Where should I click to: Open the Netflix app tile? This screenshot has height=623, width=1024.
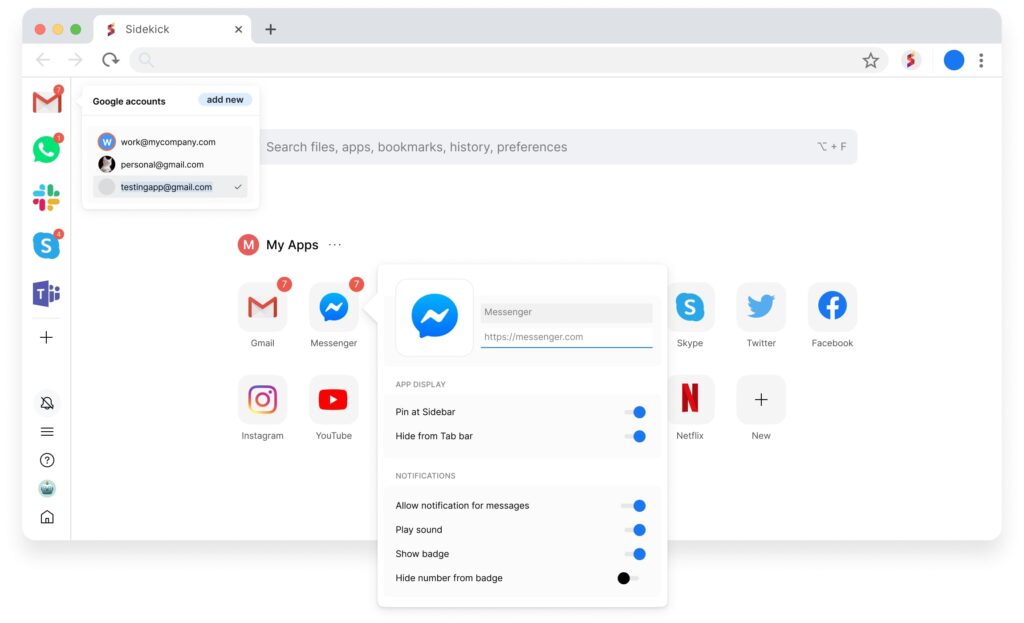tap(690, 400)
